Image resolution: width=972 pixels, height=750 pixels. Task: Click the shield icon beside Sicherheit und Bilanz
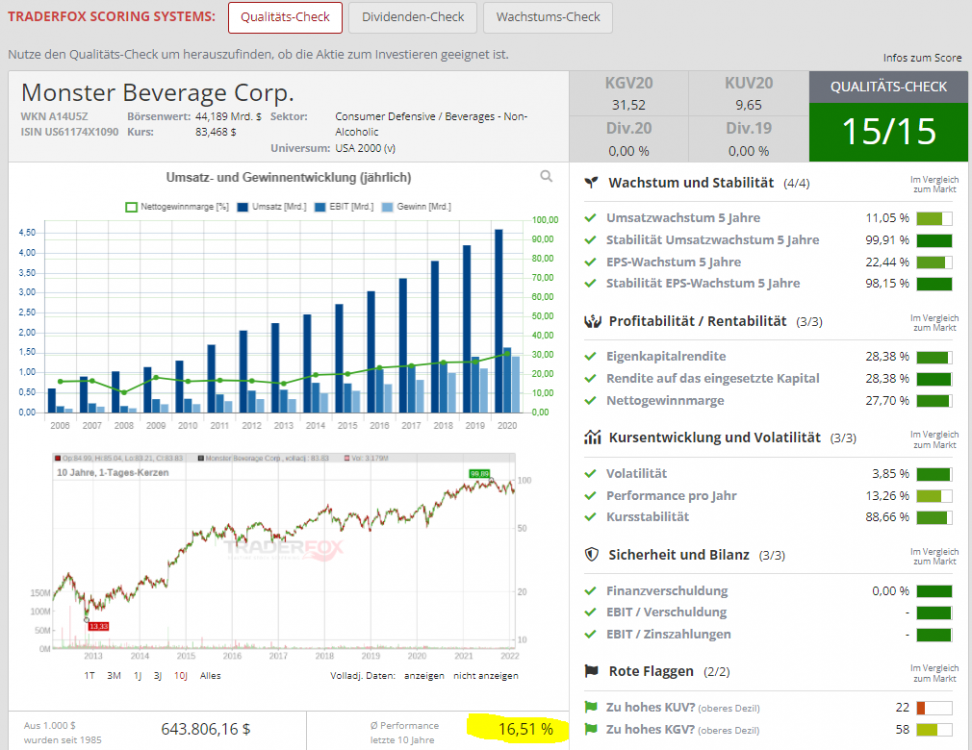(x=591, y=554)
